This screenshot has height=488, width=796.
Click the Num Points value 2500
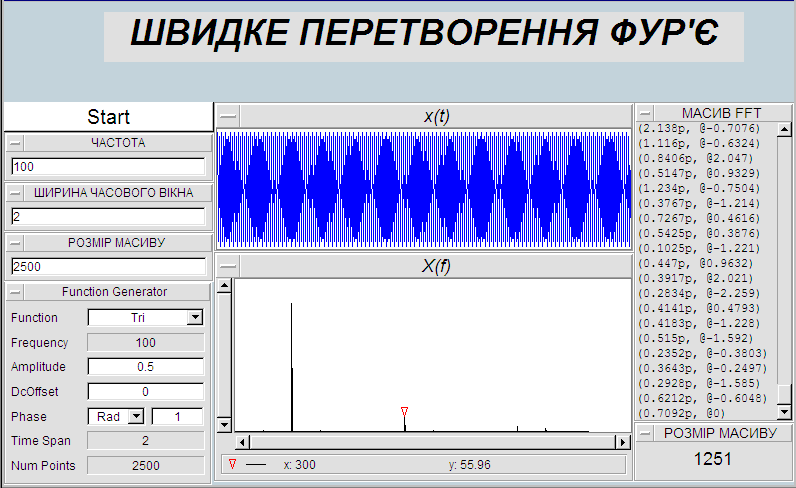click(x=146, y=466)
